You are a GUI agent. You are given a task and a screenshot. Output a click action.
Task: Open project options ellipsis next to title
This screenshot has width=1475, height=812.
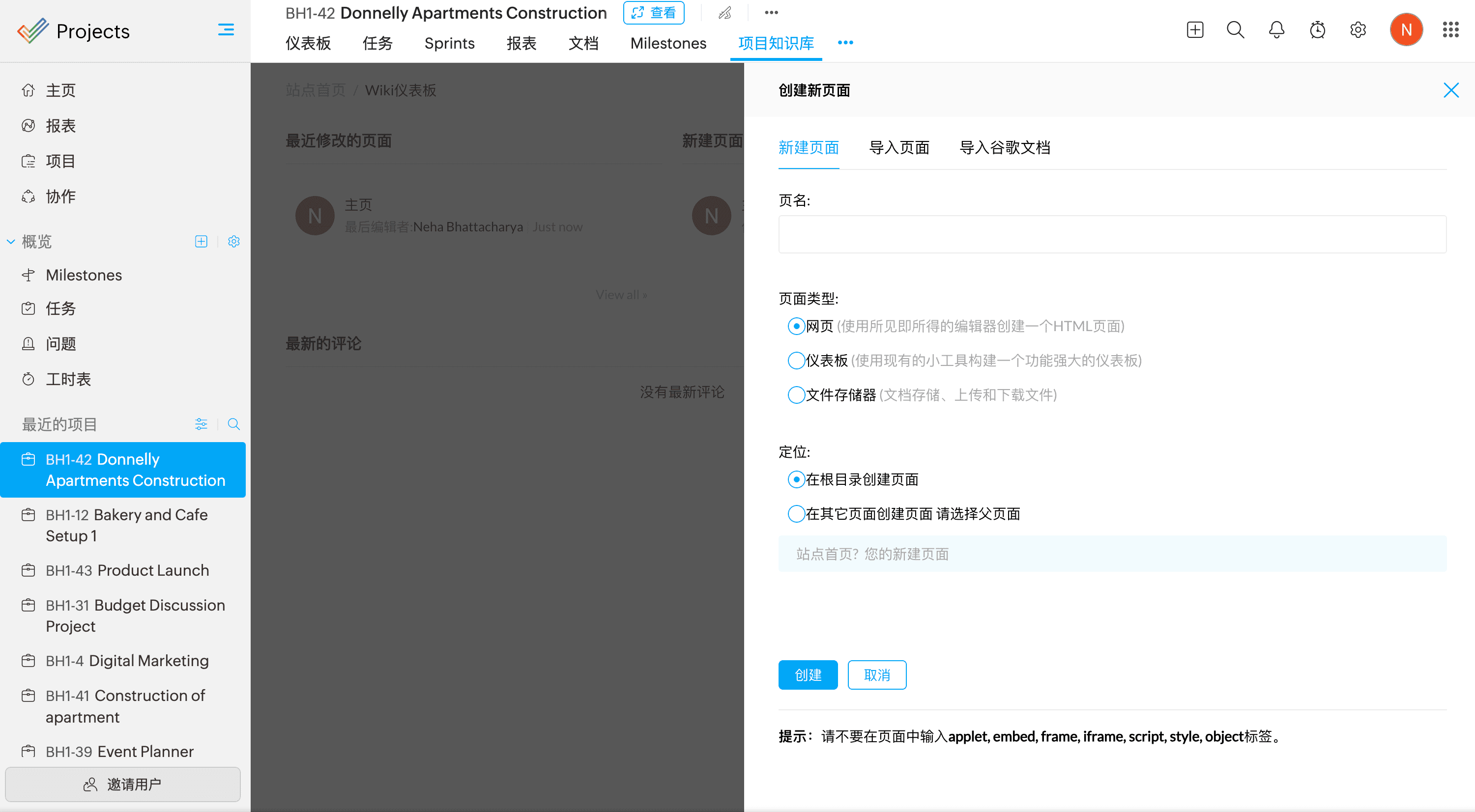tap(771, 13)
